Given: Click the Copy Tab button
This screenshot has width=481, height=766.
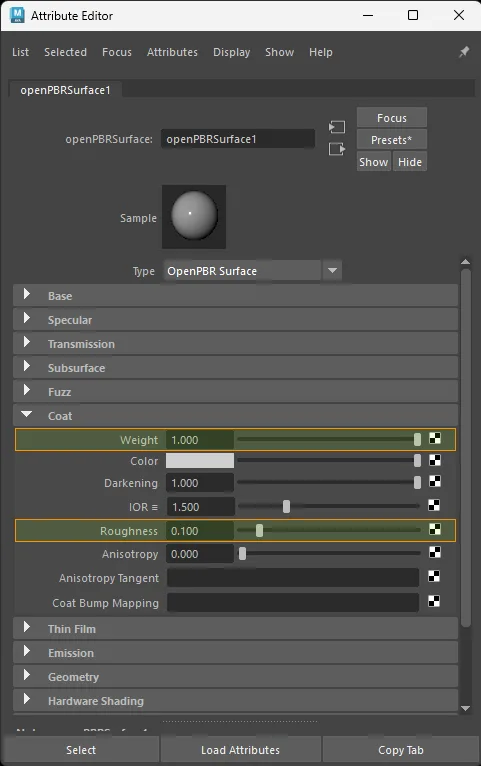Looking at the screenshot, I should coord(400,749).
